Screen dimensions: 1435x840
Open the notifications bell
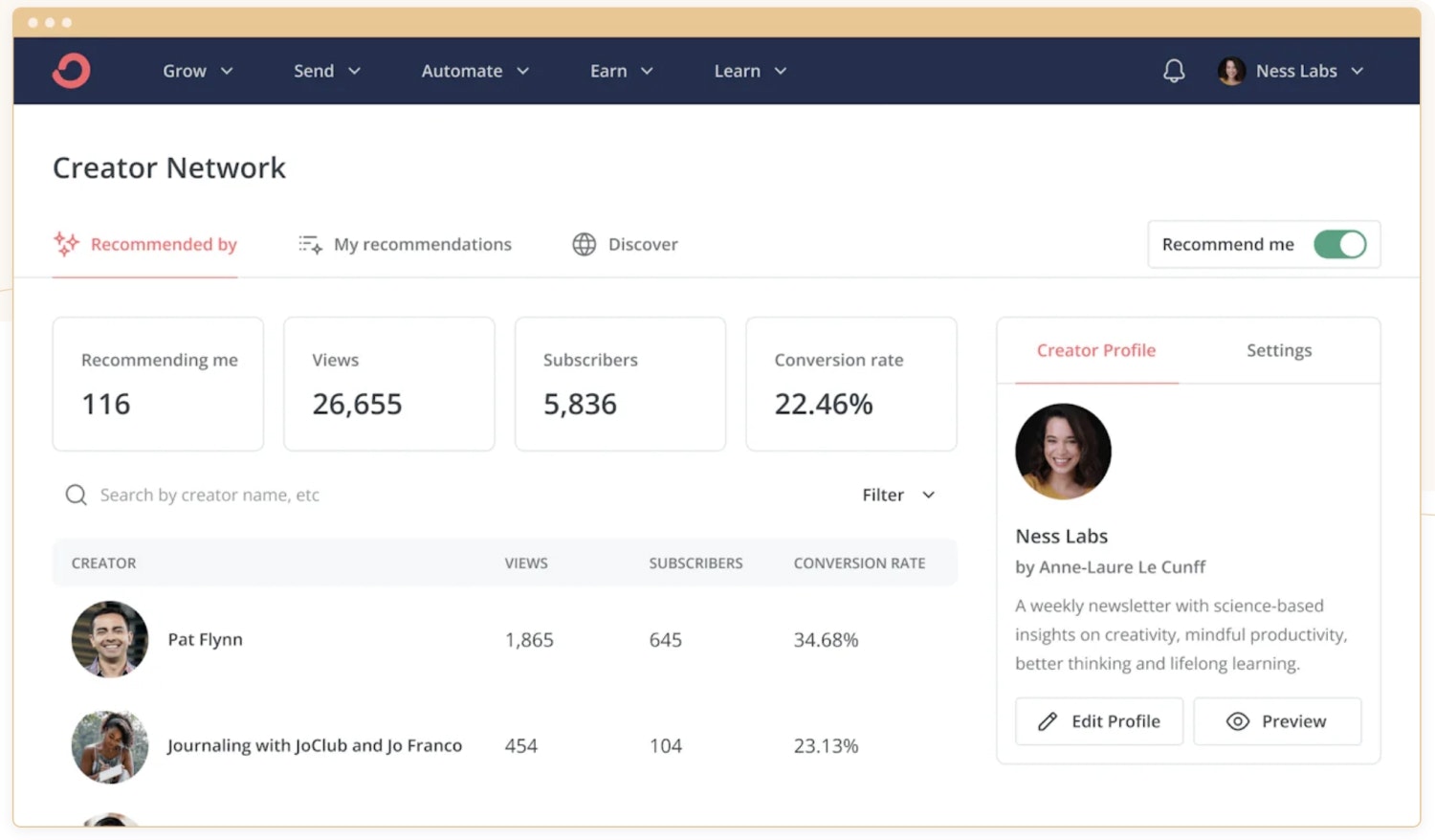1174,71
